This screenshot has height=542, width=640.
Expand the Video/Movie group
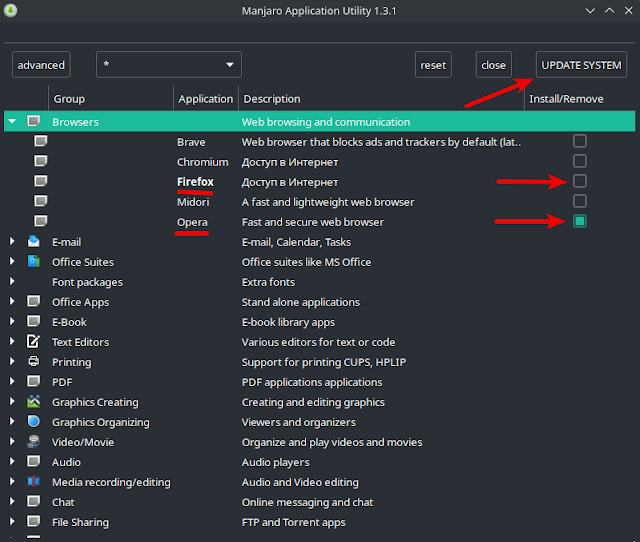tap(12, 441)
